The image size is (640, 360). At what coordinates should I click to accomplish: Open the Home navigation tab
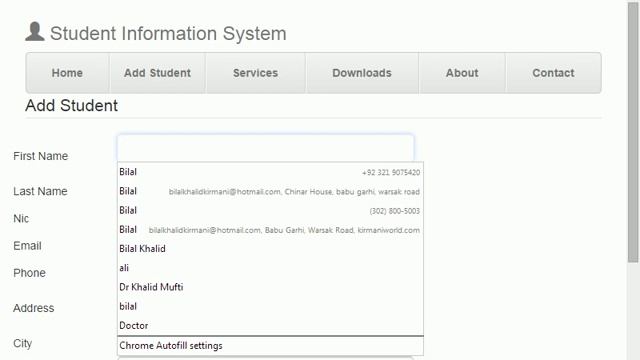click(x=67, y=73)
